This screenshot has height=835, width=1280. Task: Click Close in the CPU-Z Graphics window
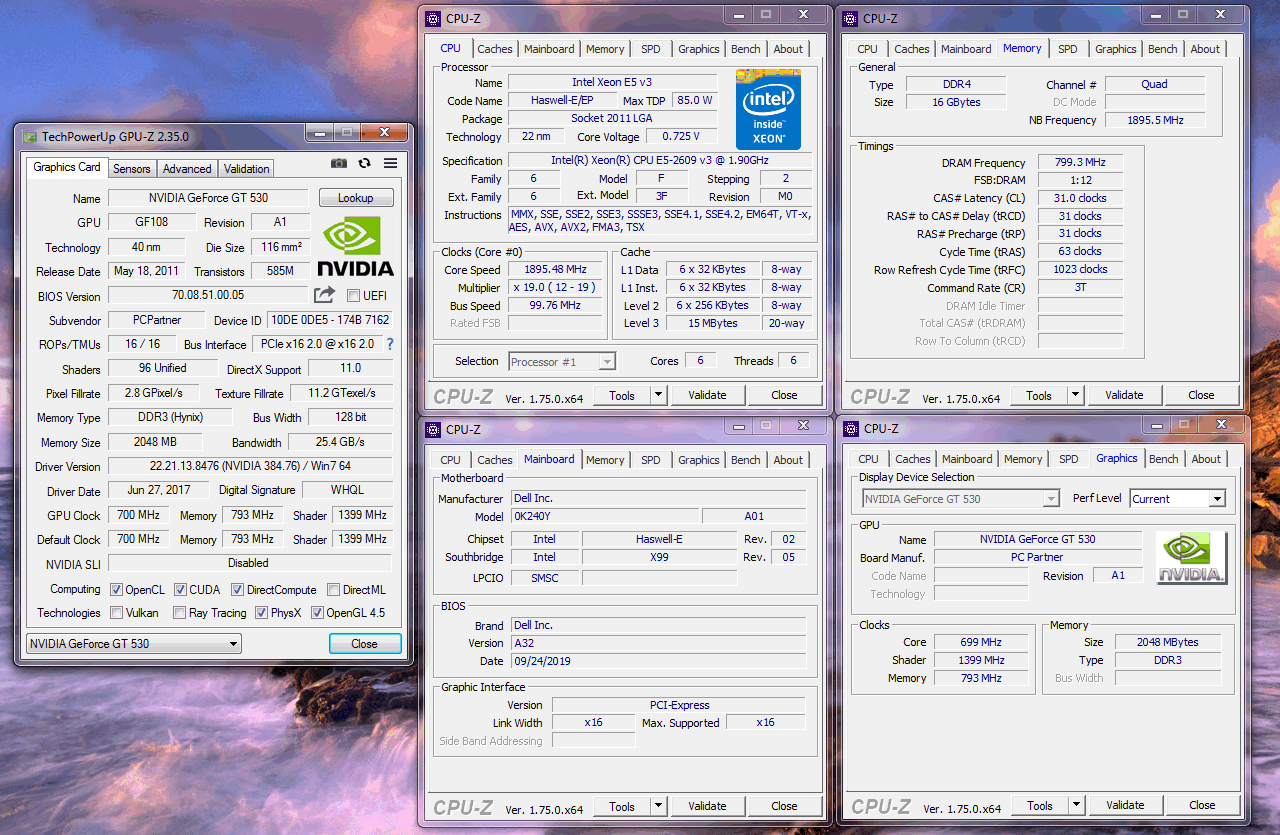1203,805
